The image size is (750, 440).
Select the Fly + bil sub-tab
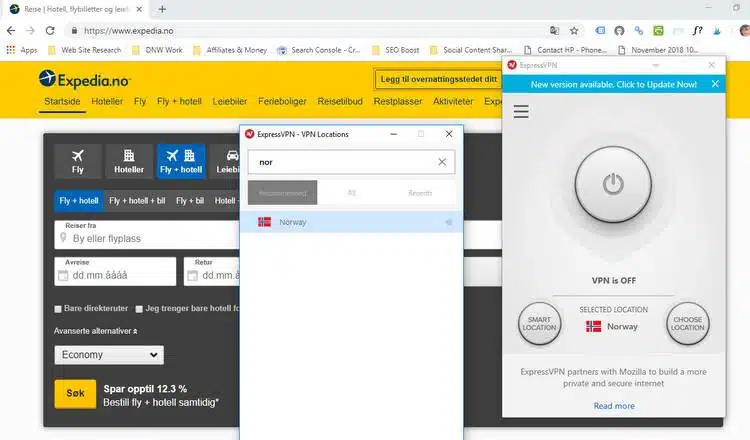(x=190, y=201)
